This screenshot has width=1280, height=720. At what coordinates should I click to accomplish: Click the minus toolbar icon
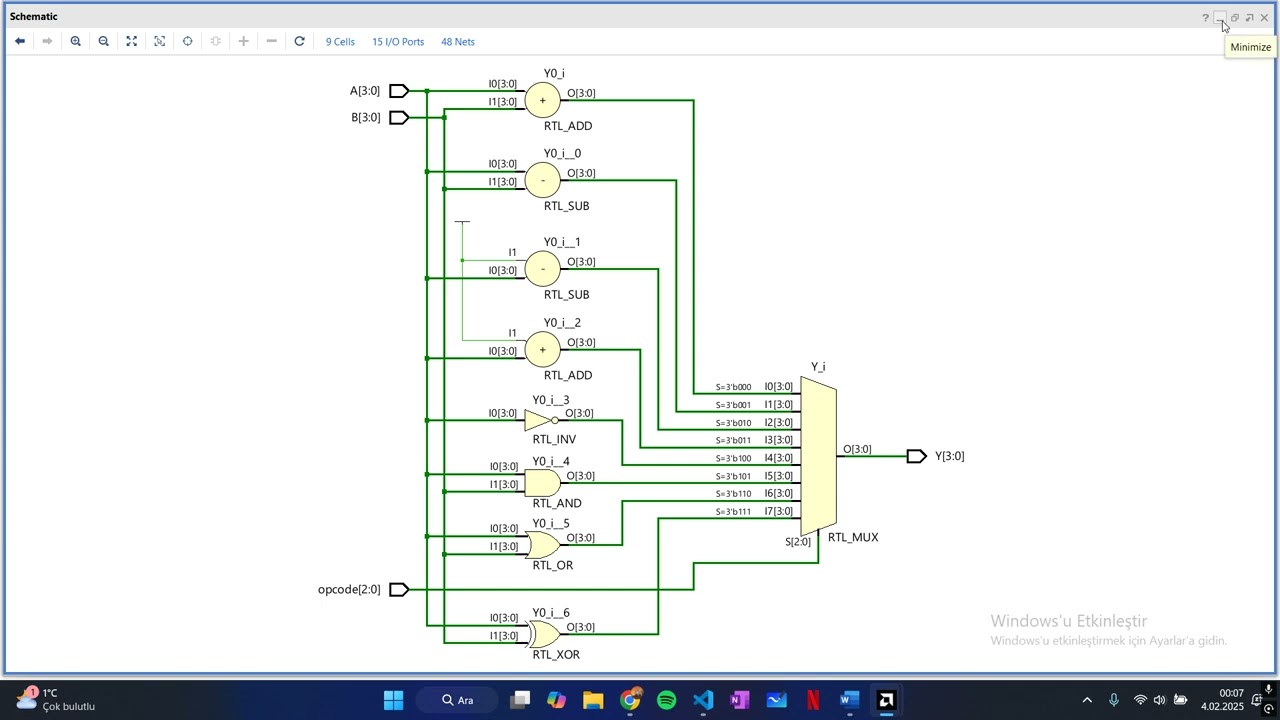271,41
